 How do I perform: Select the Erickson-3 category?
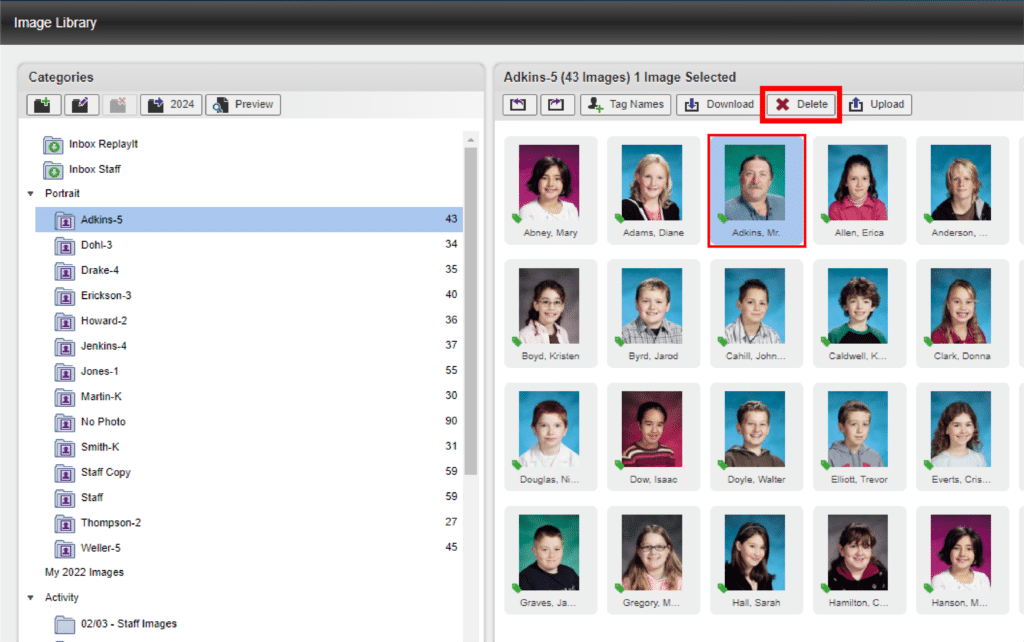tap(249, 295)
